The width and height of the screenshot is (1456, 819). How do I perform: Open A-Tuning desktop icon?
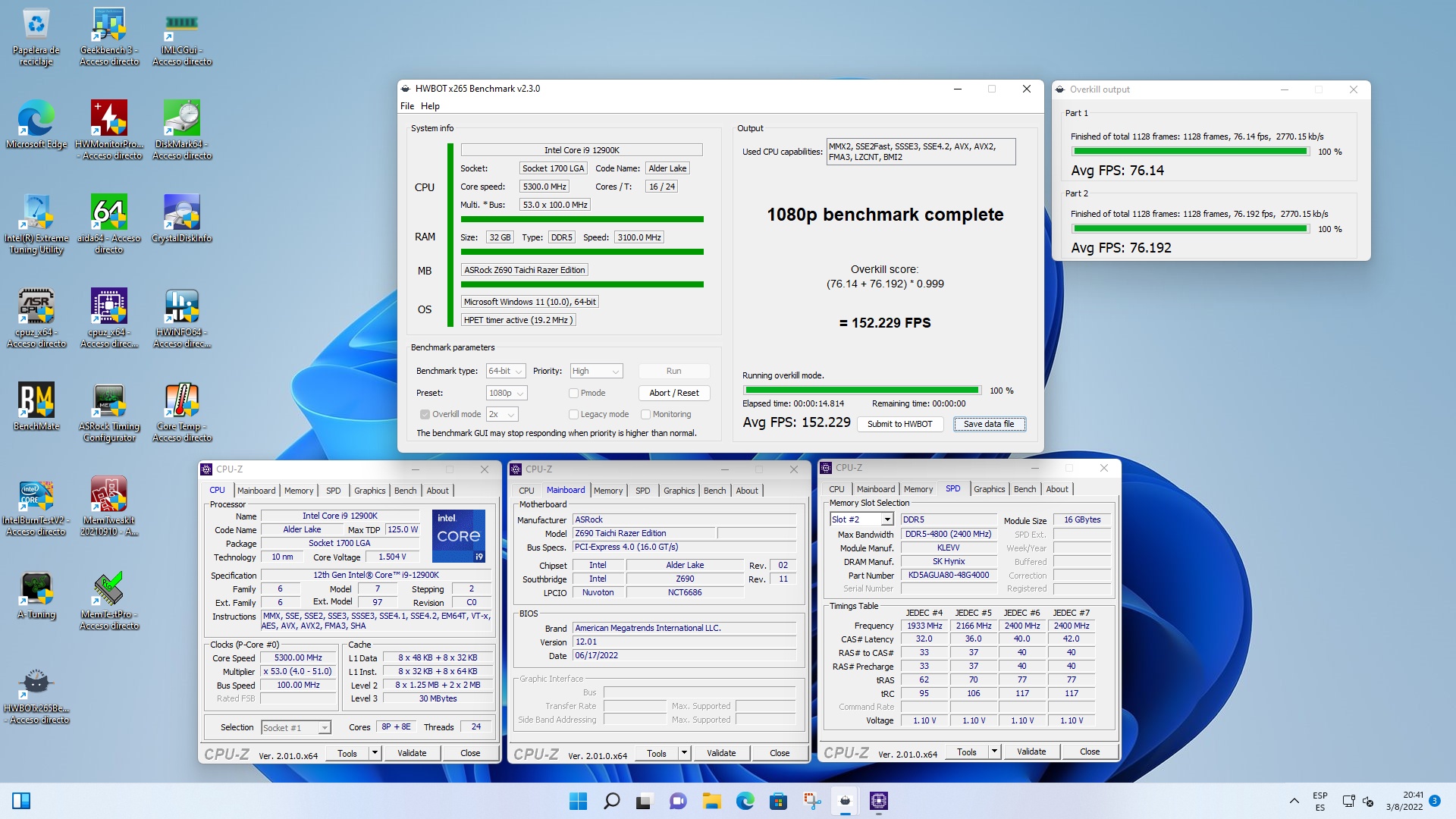pos(36,595)
